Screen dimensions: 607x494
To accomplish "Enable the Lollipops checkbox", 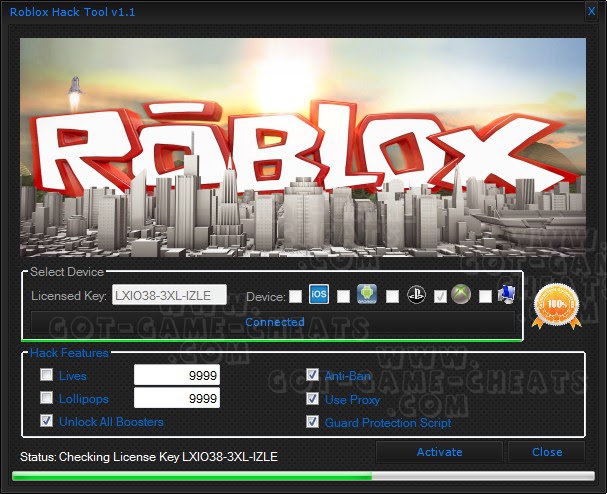I will coord(46,398).
